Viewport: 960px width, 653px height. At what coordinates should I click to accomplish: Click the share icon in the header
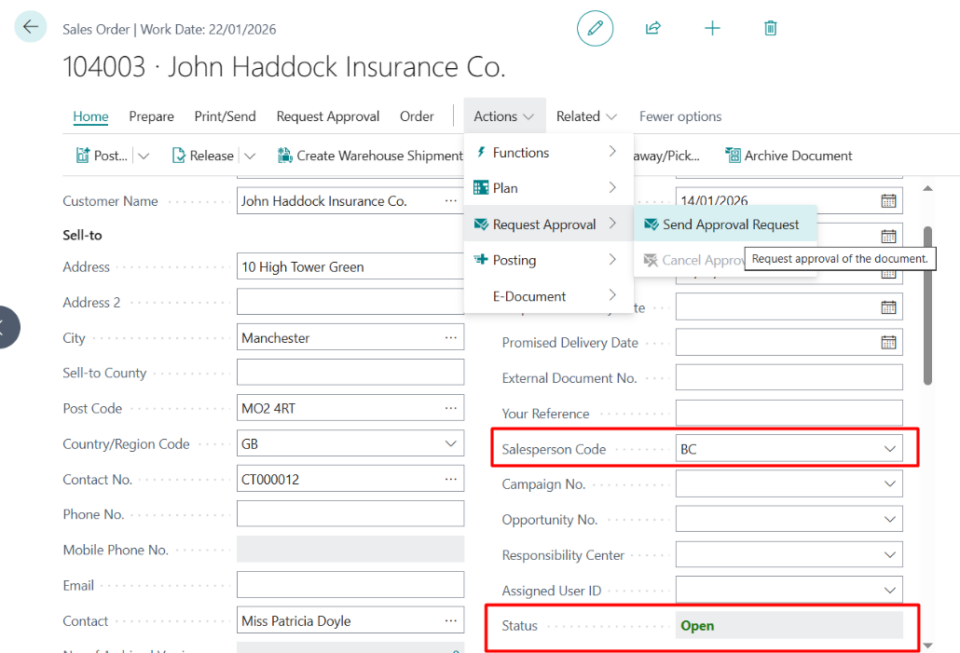pos(653,28)
